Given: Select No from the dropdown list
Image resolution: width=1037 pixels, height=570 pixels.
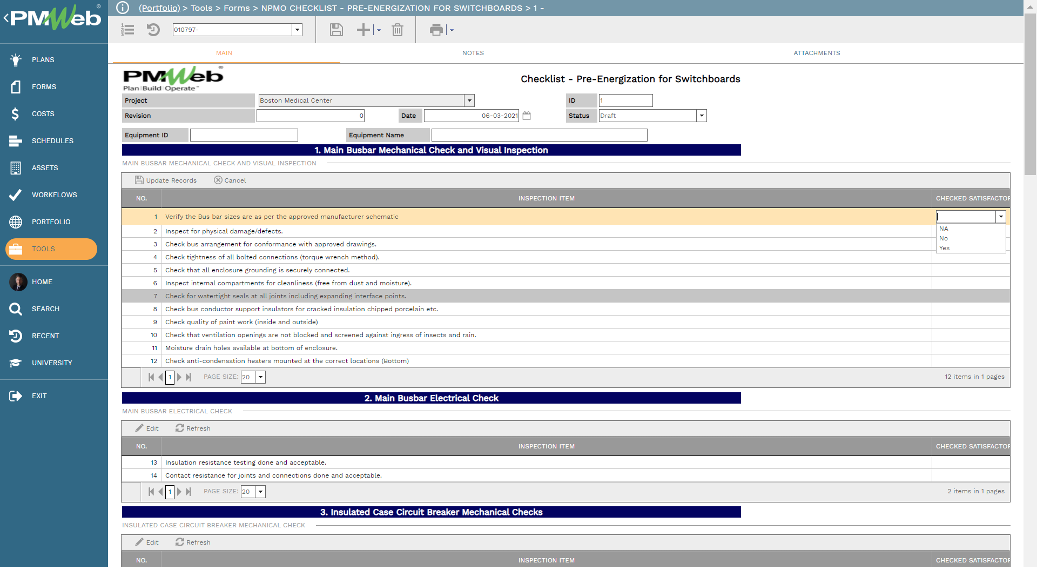Looking at the screenshot, I should (x=970, y=238).
